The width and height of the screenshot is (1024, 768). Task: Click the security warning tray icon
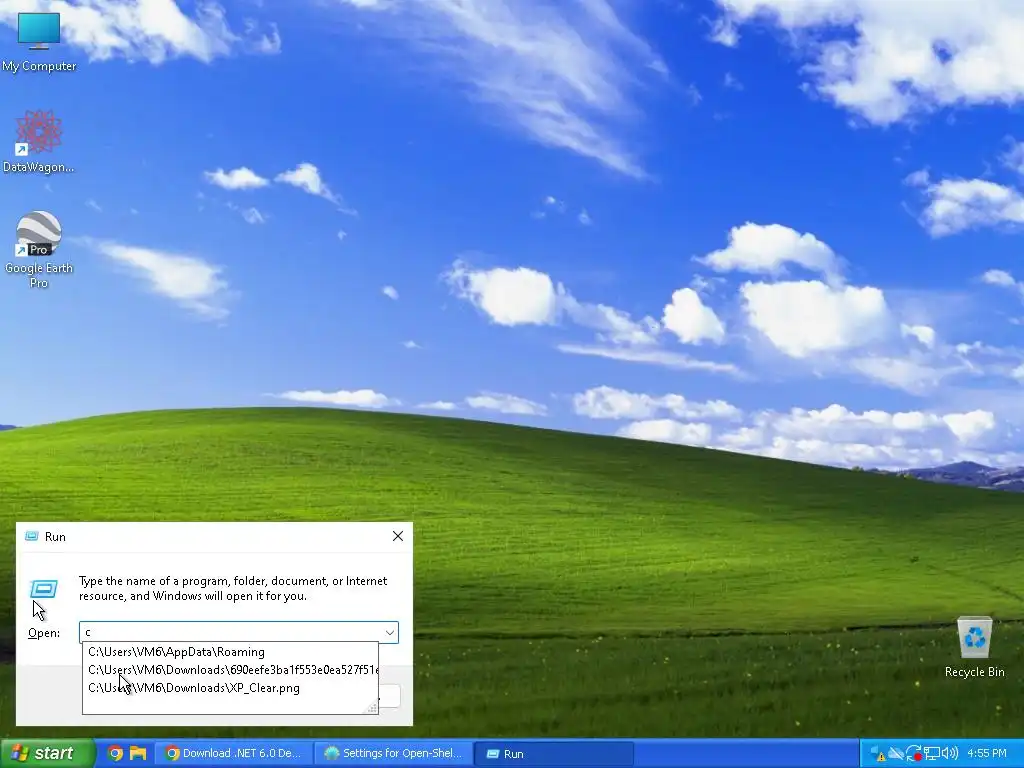tap(878, 754)
